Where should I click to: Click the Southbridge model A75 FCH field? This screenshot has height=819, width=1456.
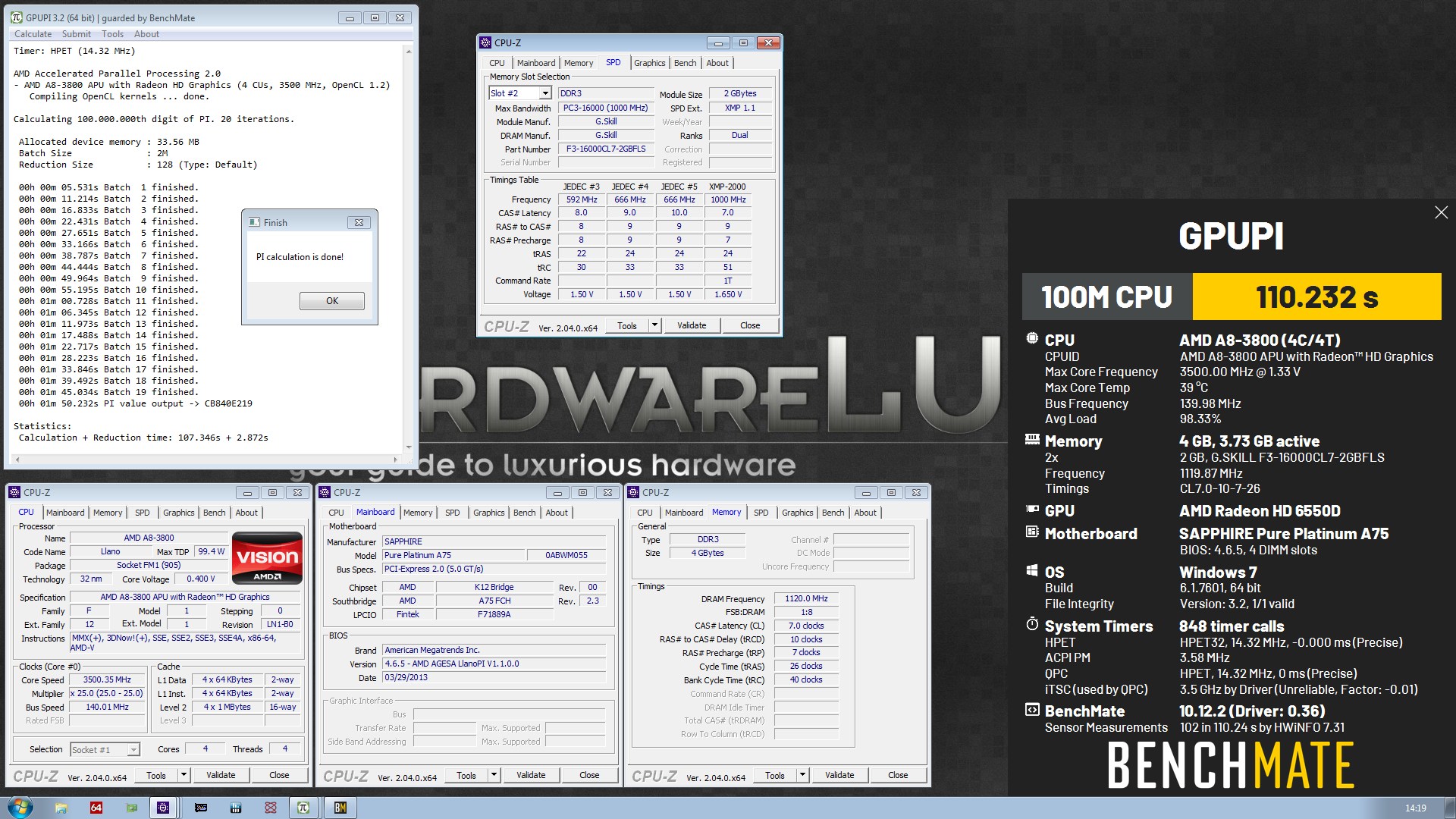tap(494, 601)
